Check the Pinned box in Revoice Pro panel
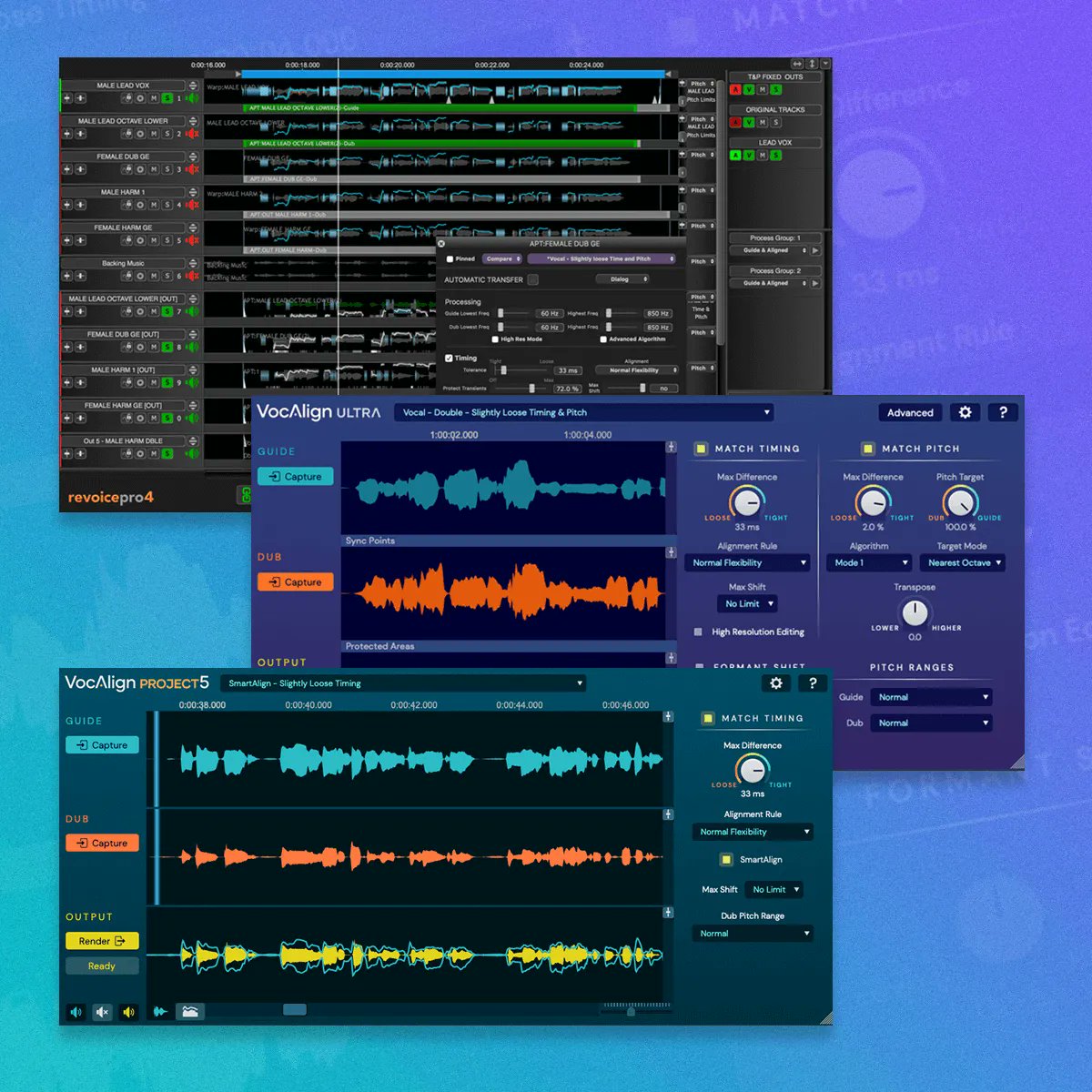The image size is (1092, 1092). [450, 259]
